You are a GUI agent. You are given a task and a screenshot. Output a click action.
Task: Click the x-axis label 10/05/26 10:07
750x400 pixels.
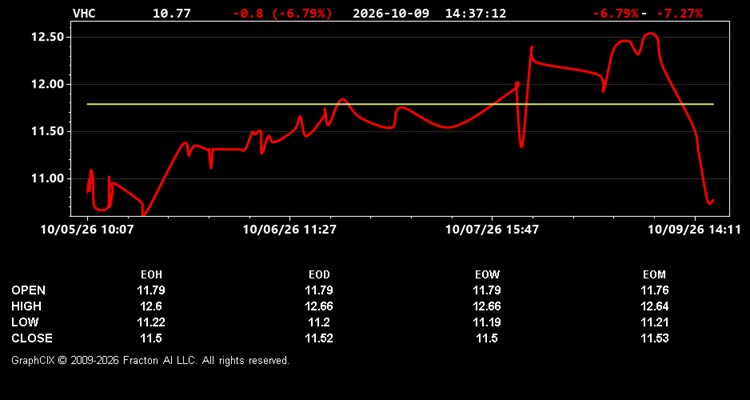(x=88, y=230)
